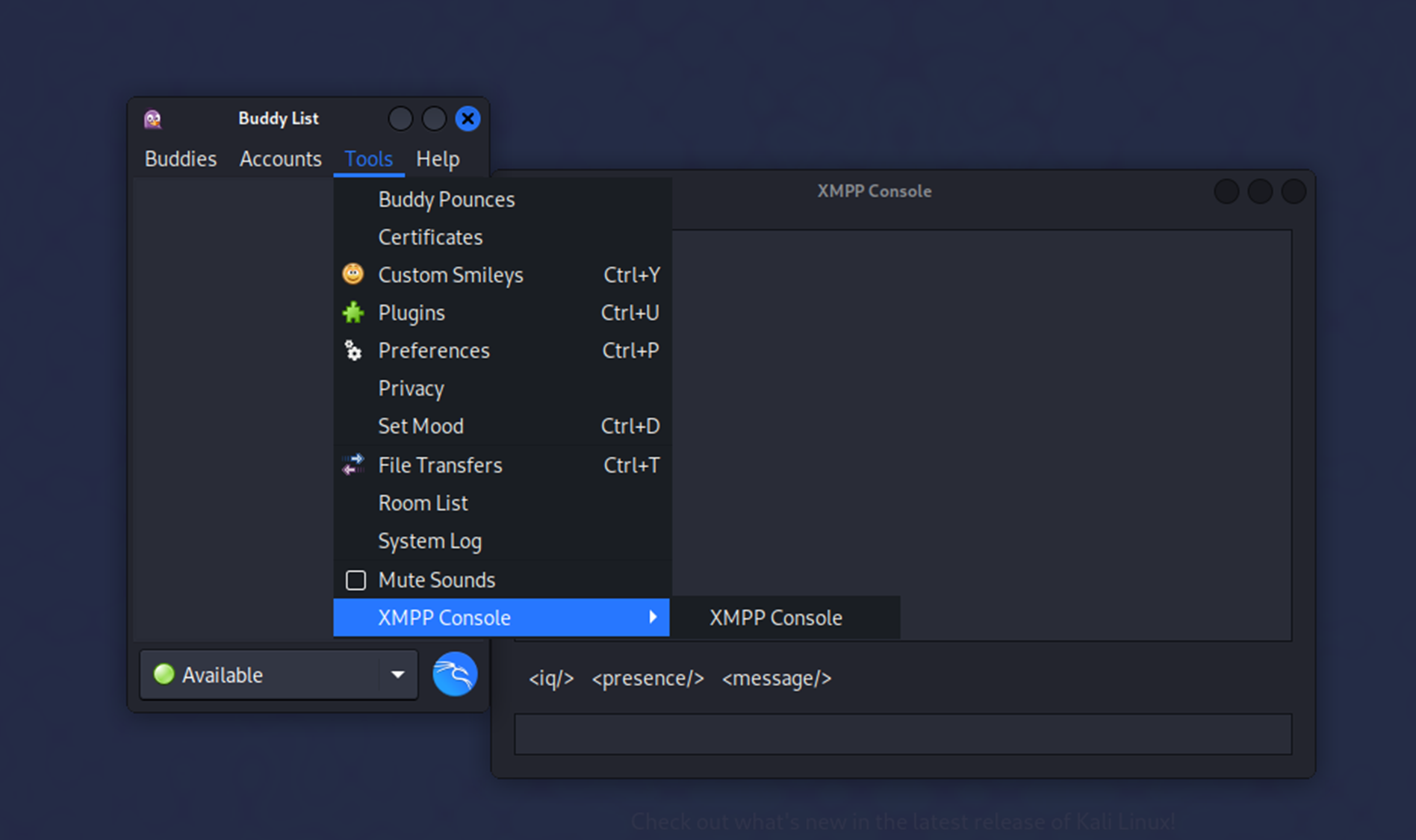Click the <iq/> button in XMPP Console
Screen dimensions: 1416x840
tap(551, 678)
